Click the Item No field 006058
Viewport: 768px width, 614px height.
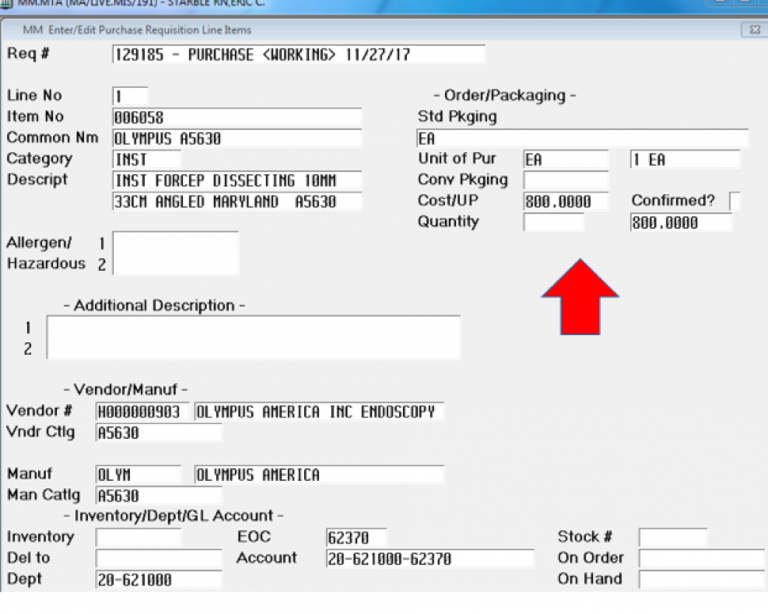[x=237, y=118]
